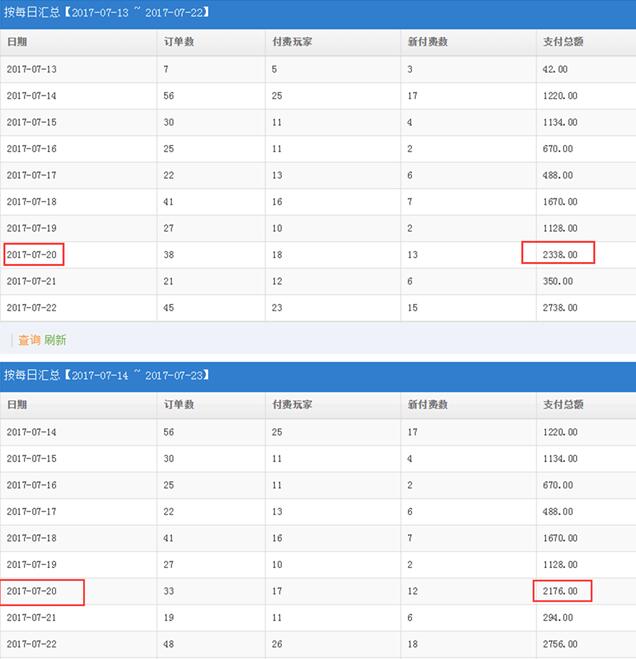
Task: Click 支付总额 header in the 07-13~07-22 table
Action: pyautogui.click(x=563, y=42)
